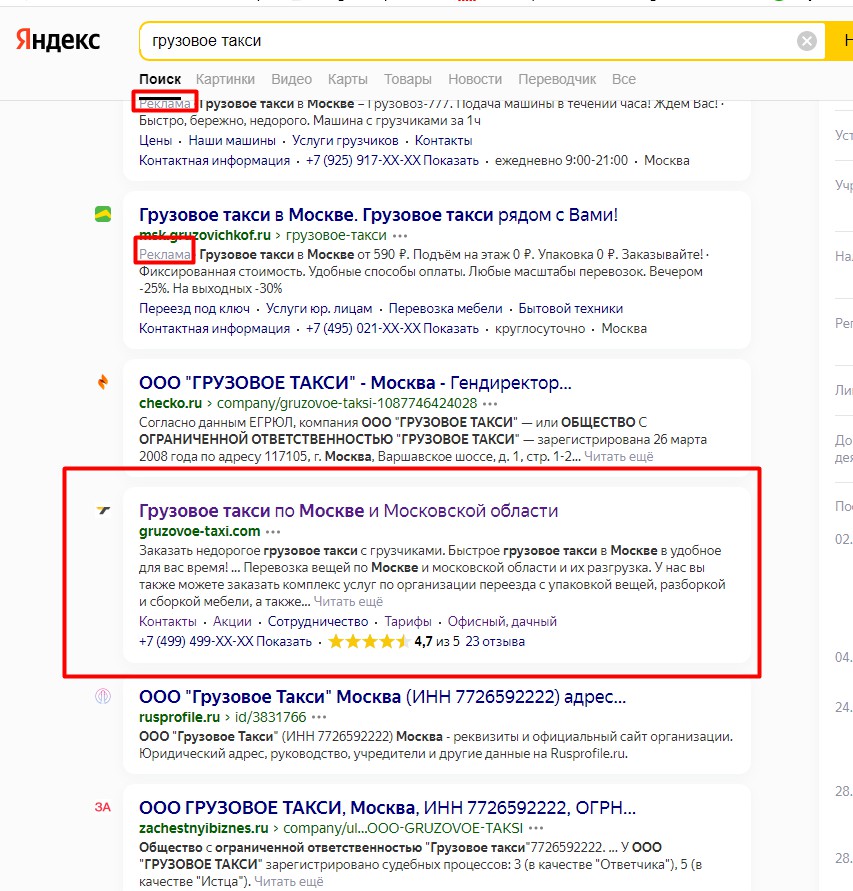Screen dimensions: 853x891
Task: Click the Перевозка мебели sitelink
Action: coord(446,309)
